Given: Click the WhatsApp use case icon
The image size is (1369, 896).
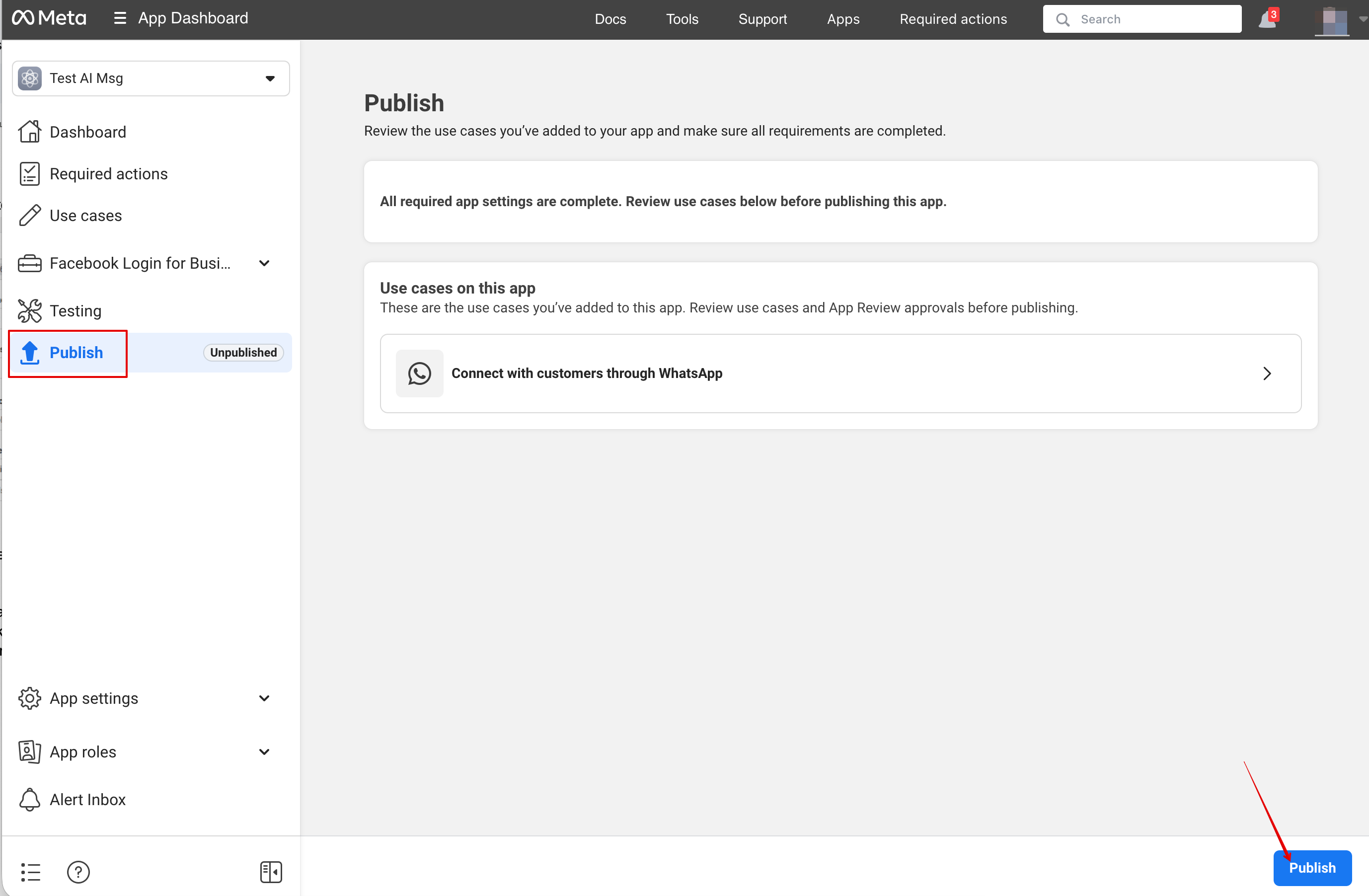Looking at the screenshot, I should pyautogui.click(x=419, y=373).
